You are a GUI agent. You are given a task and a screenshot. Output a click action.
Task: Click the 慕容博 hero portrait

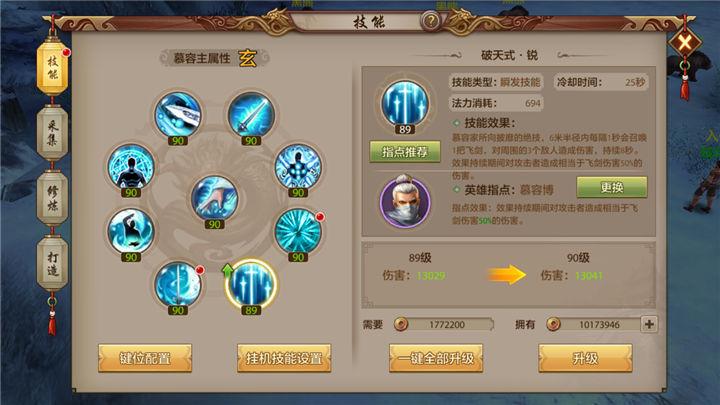(405, 201)
